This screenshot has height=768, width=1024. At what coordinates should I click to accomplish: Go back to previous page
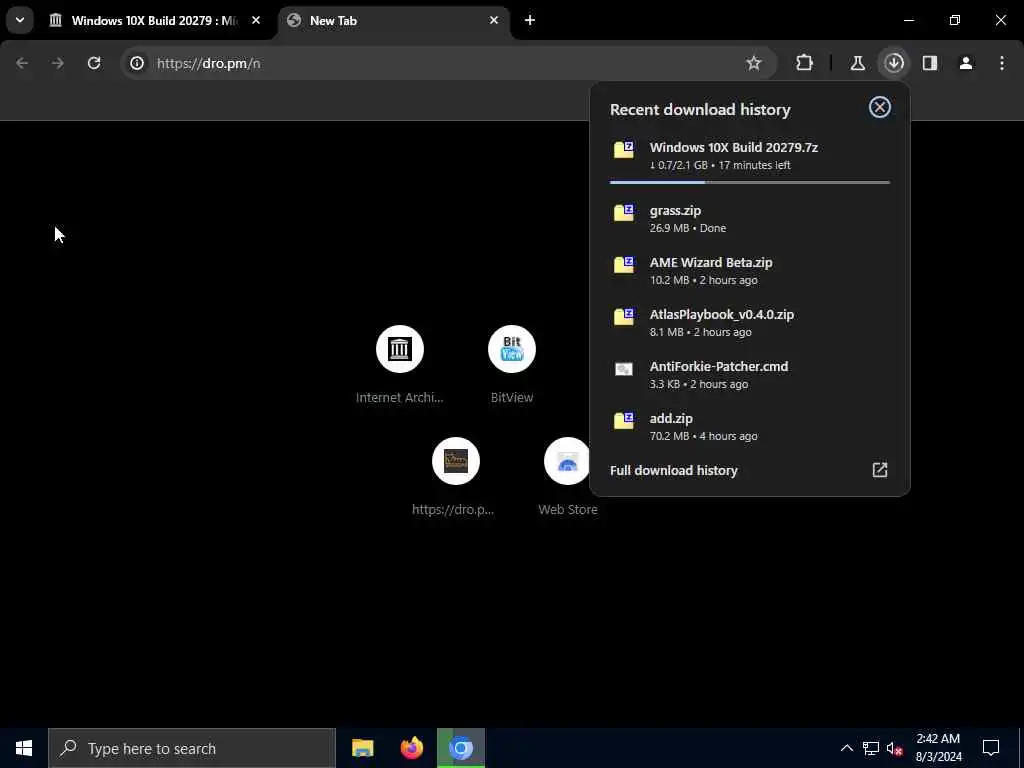[22, 63]
